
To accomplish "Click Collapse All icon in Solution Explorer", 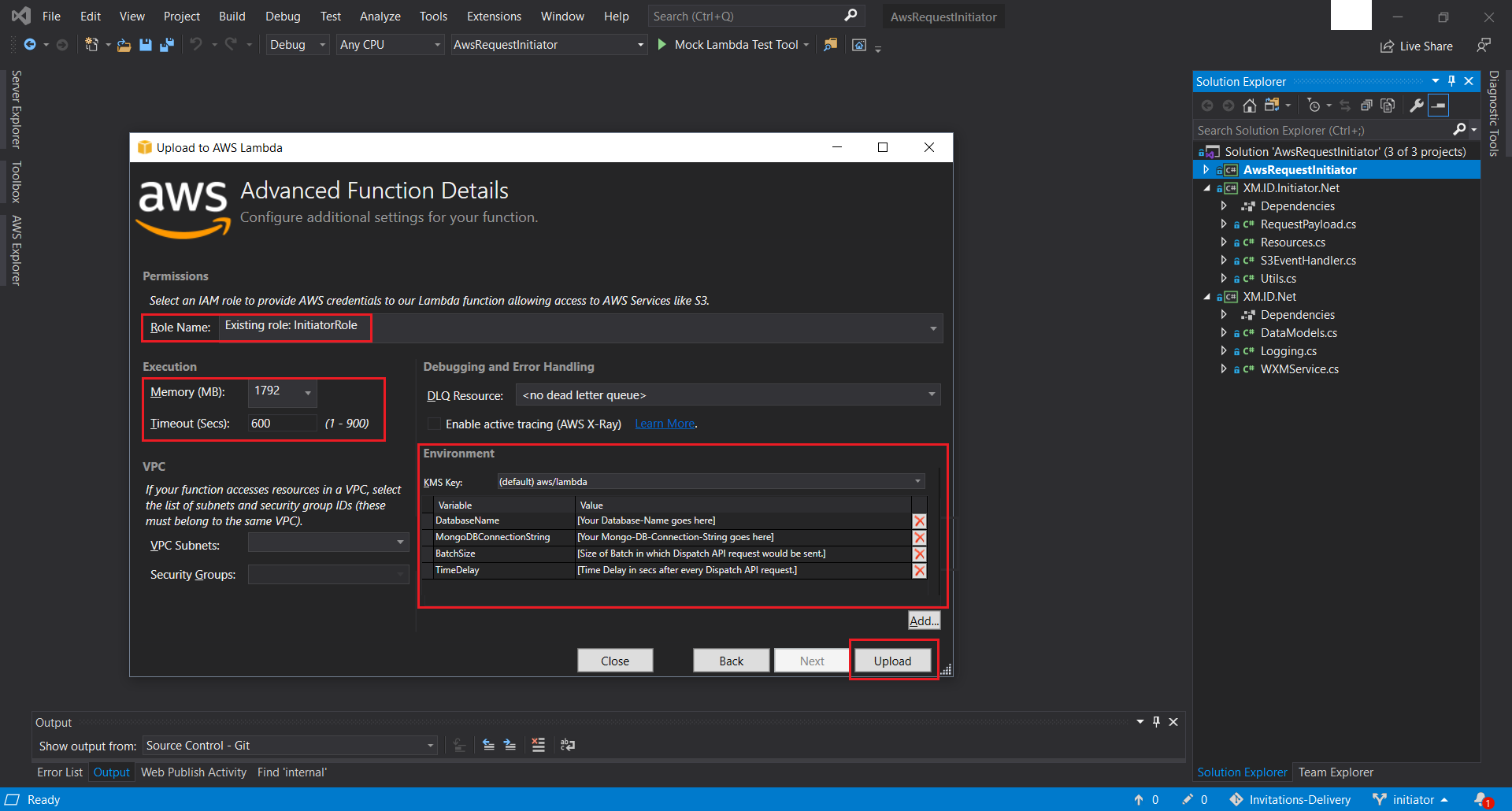I will [1366, 106].
